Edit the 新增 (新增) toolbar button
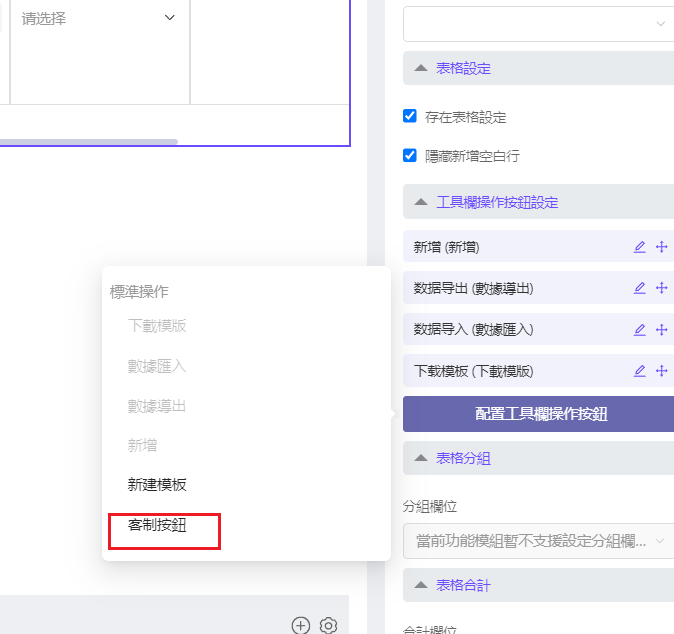The width and height of the screenshot is (674, 634). point(640,247)
